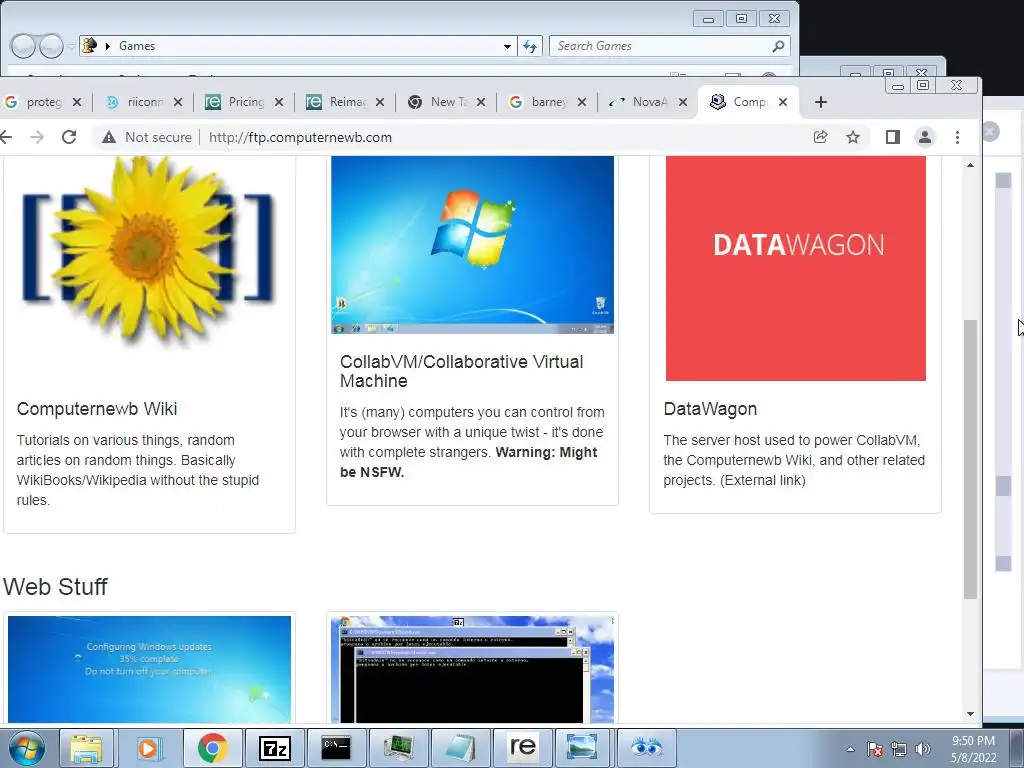Close the riiconn tab
The width and height of the screenshot is (1024, 768).
pos(178,102)
